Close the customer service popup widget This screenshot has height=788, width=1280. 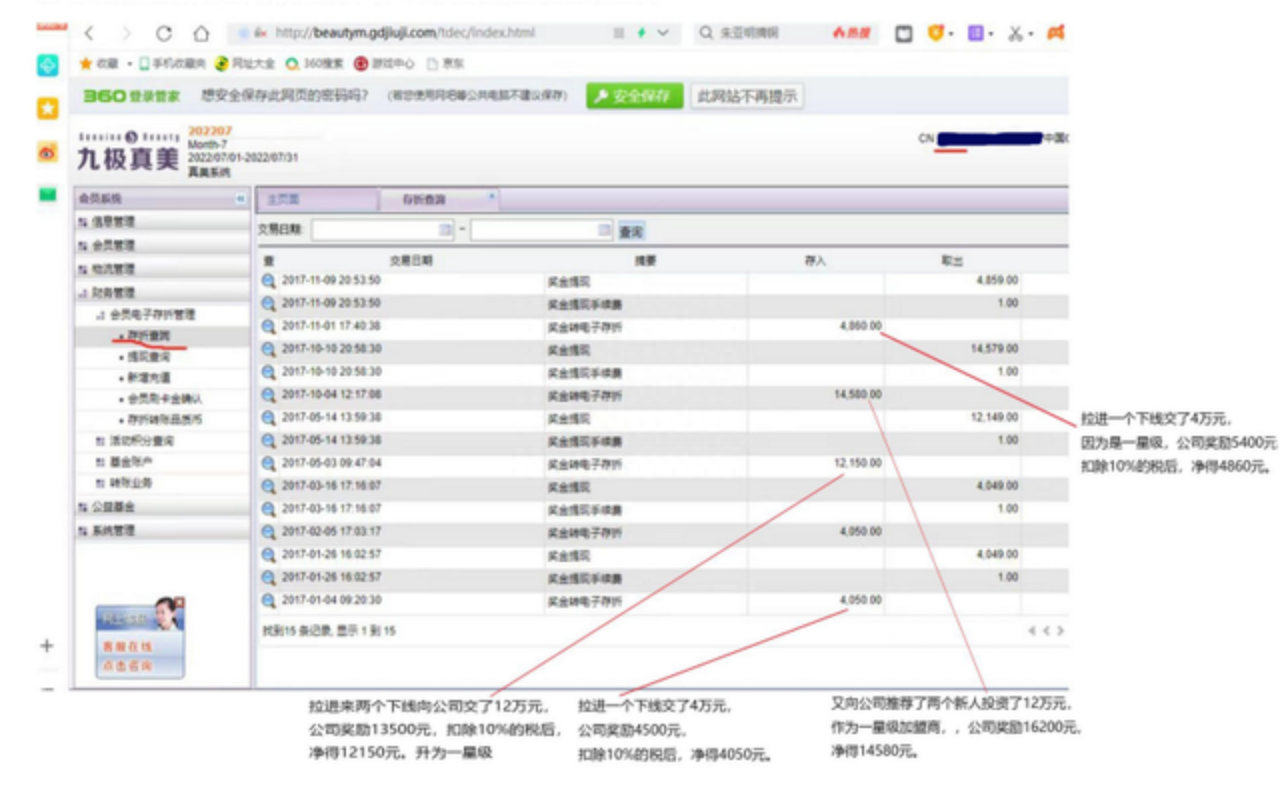pyautogui.click(x=180, y=602)
